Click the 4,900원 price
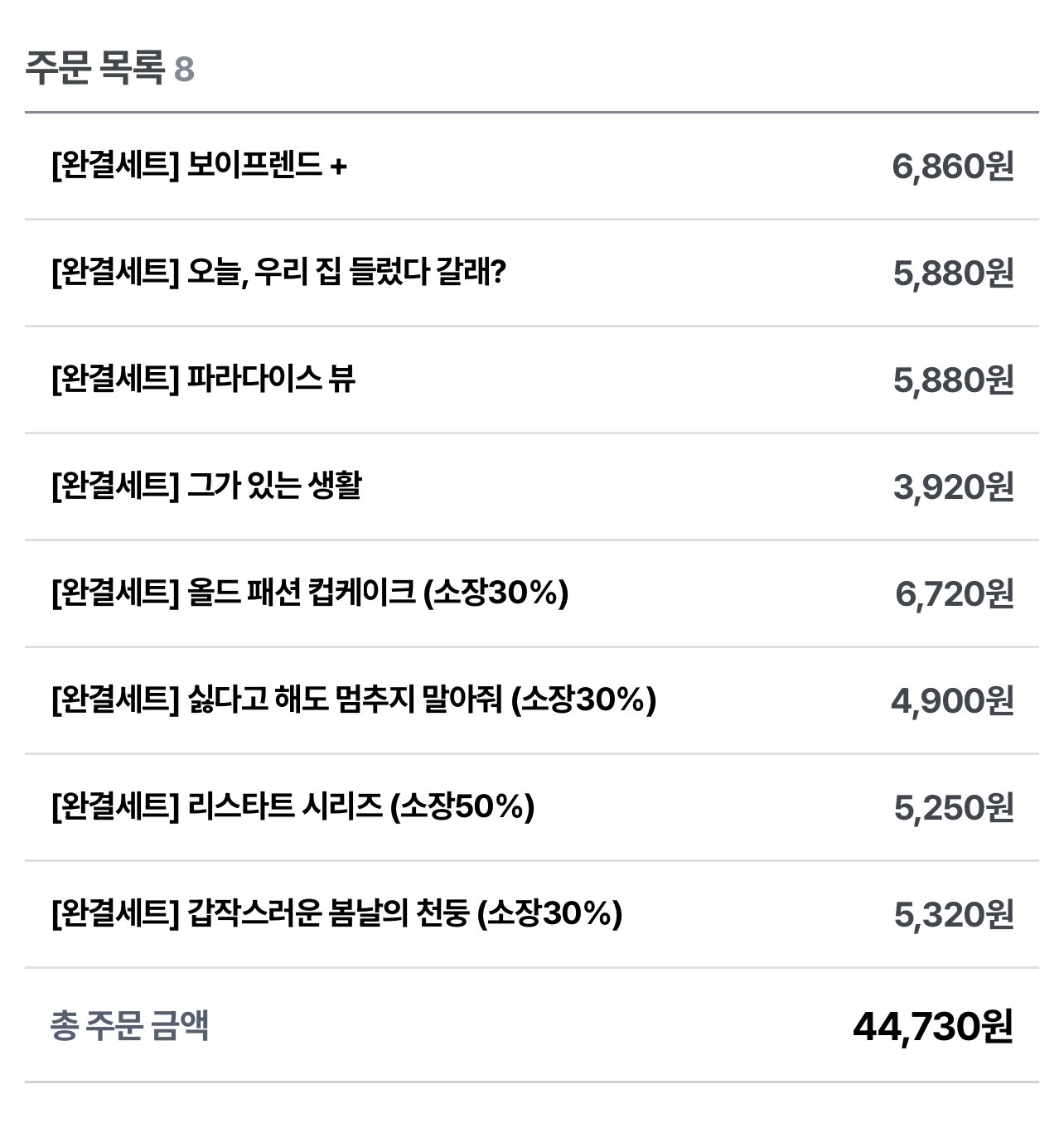Viewport: 1064px width, 1123px height. [952, 700]
